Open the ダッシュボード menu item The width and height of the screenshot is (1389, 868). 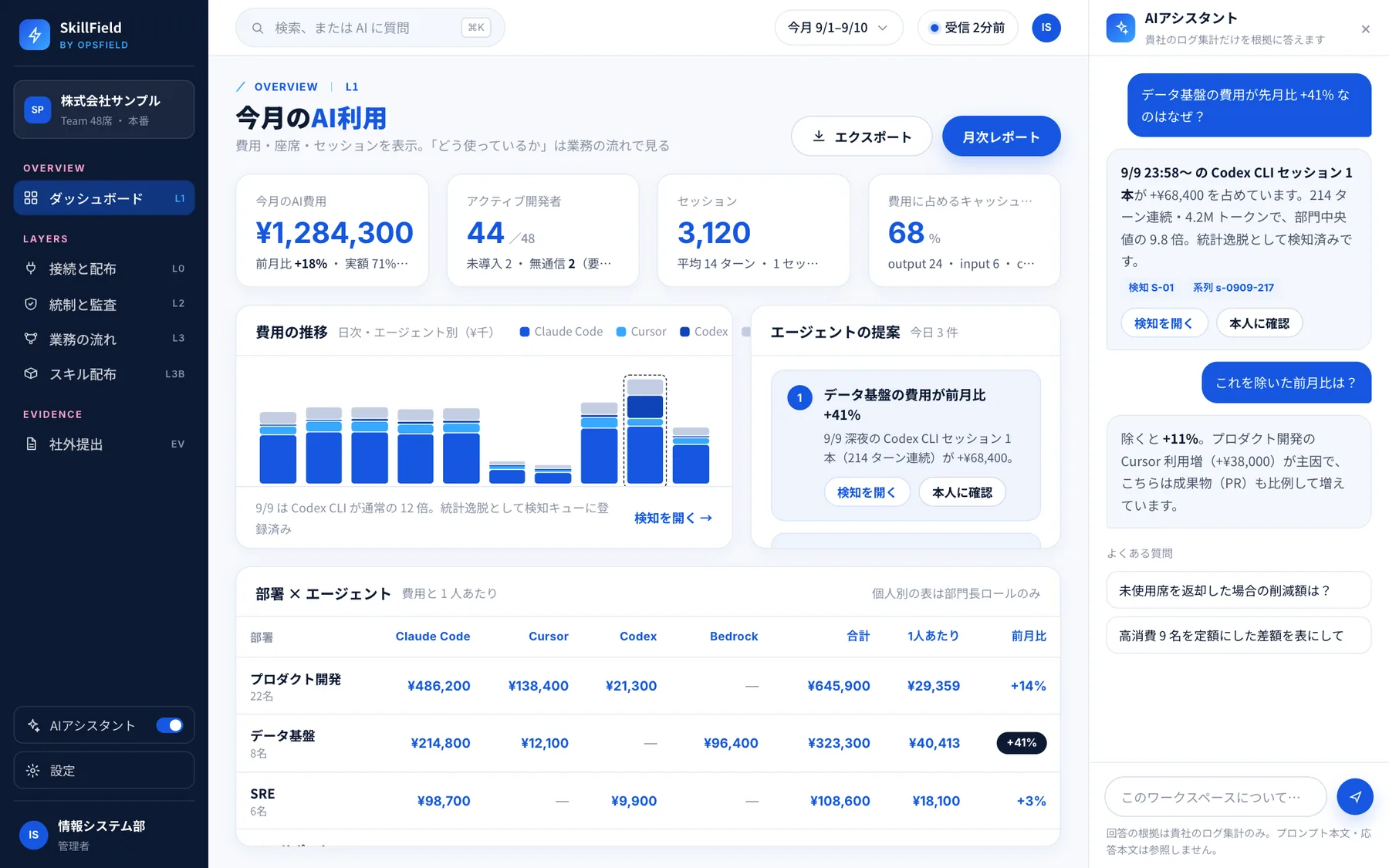pos(104,198)
